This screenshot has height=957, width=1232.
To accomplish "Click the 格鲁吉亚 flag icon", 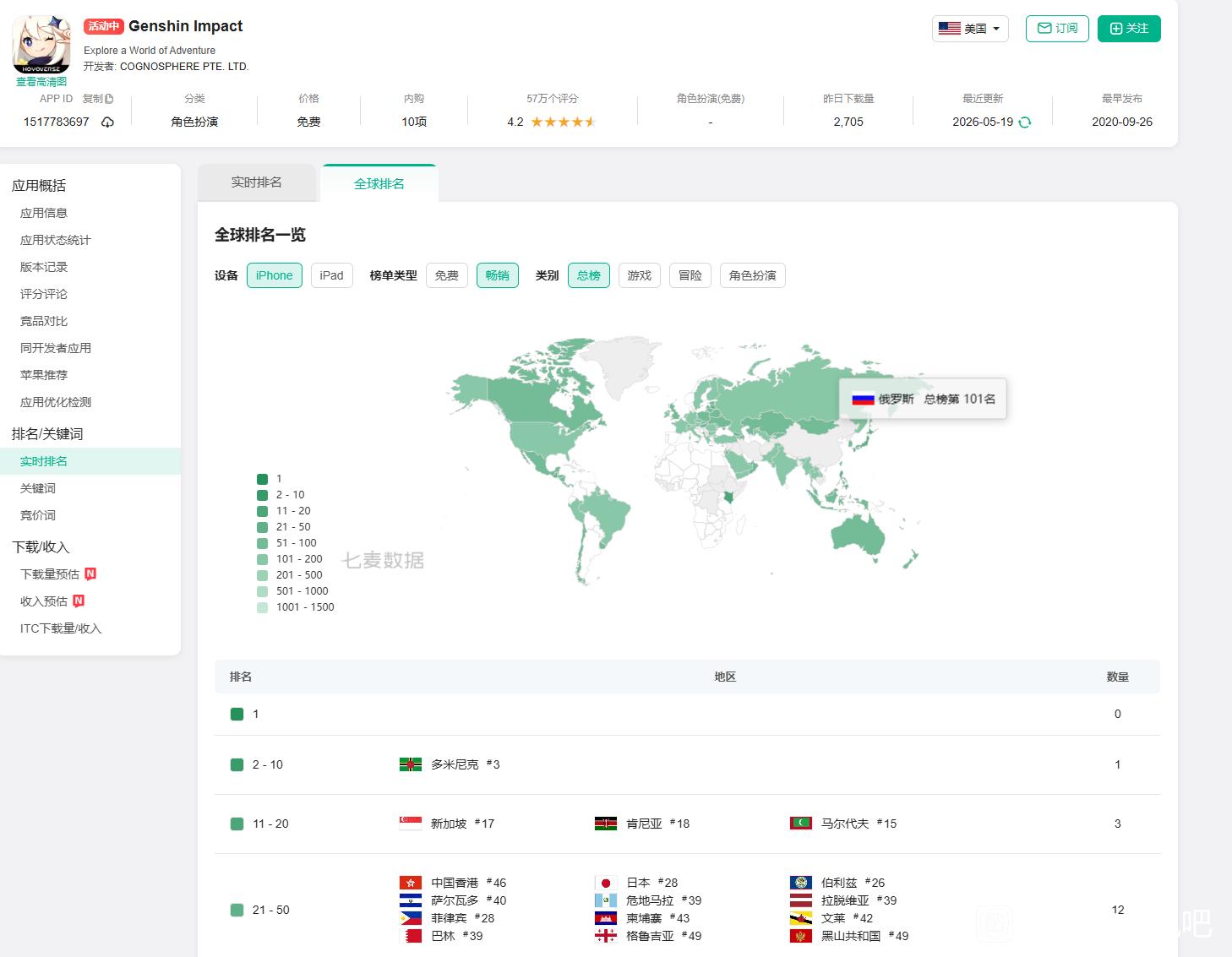I will 606,936.
